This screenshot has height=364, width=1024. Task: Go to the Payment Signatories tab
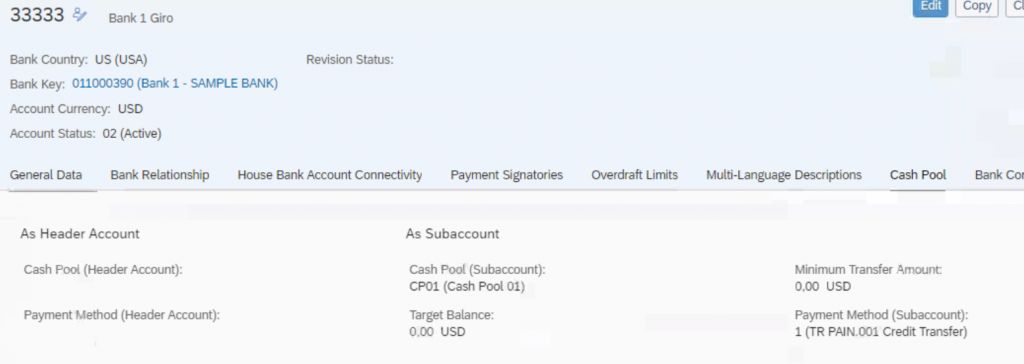click(x=507, y=175)
